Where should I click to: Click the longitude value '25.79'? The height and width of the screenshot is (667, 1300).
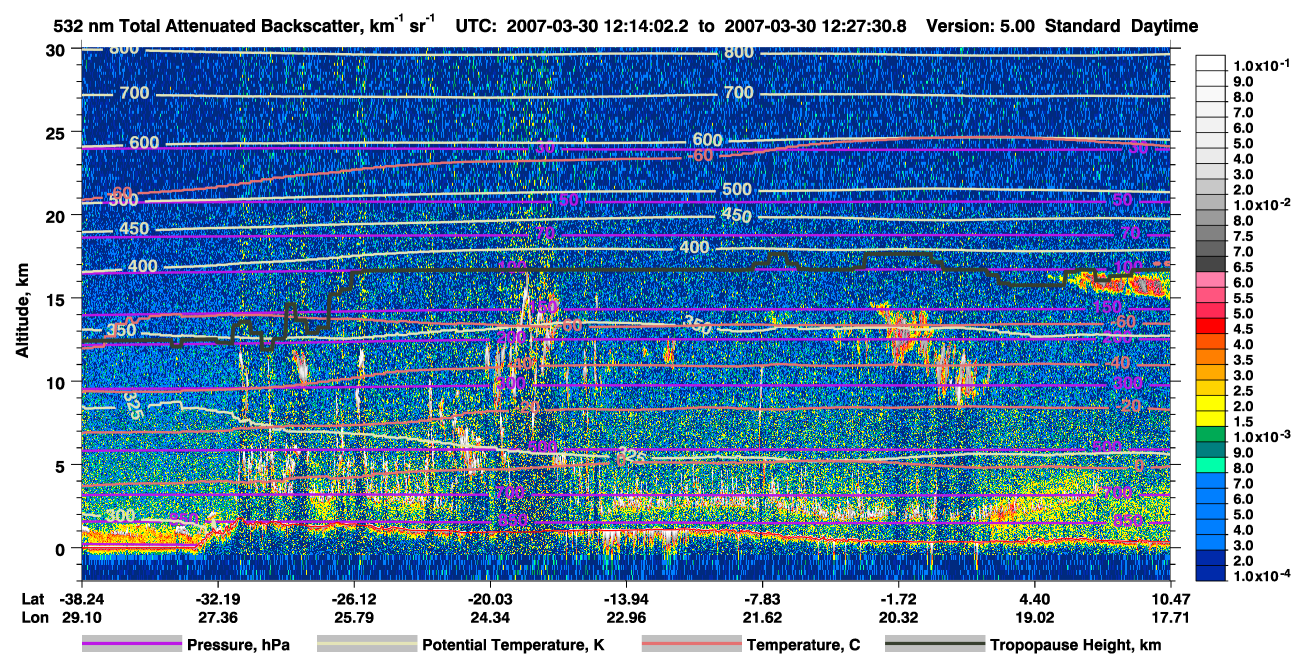click(353, 617)
